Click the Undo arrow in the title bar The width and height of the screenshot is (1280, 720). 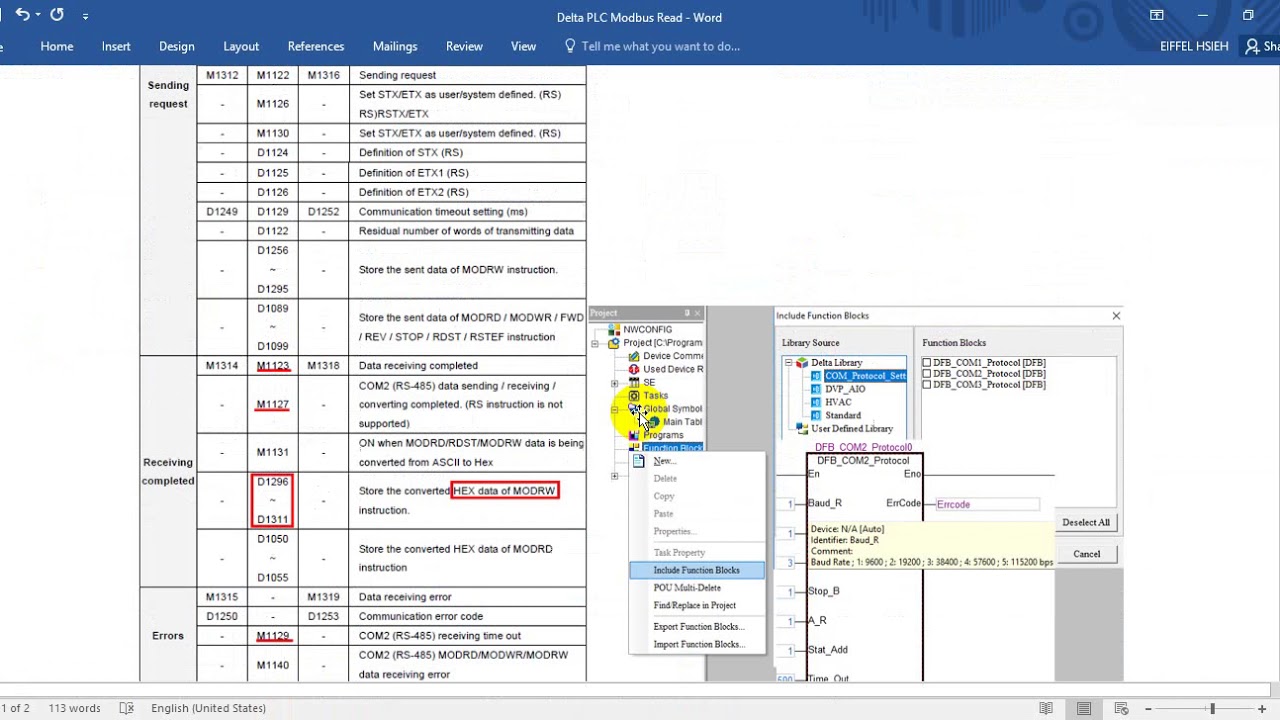[21, 15]
